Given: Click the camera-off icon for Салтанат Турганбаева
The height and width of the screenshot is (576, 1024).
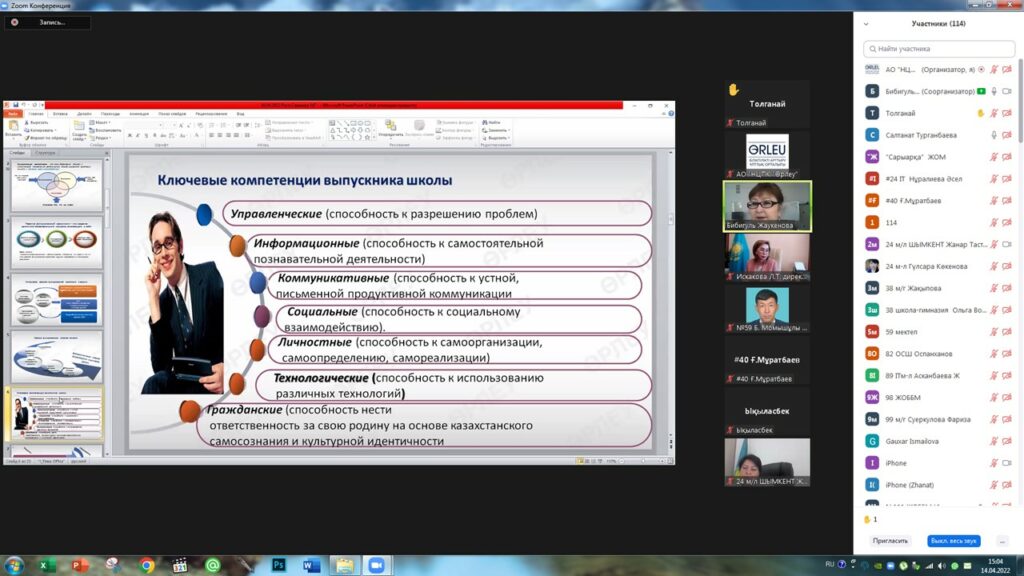Looking at the screenshot, I should coord(1007,135).
